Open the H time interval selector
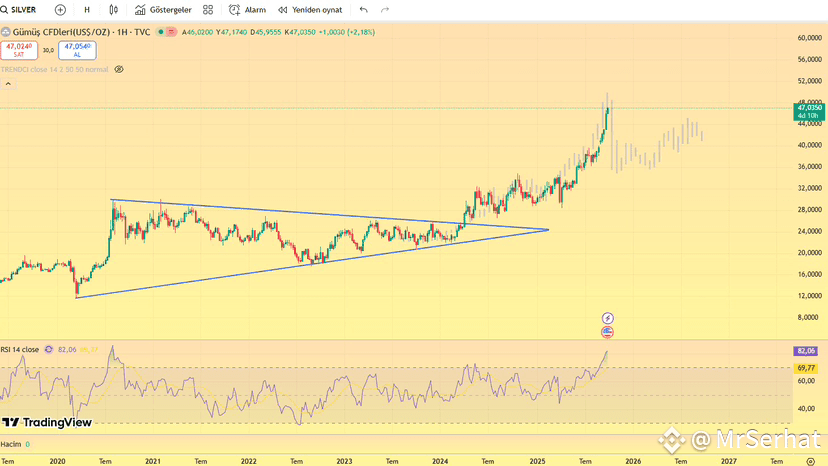The height and width of the screenshot is (466, 828). pos(87,10)
